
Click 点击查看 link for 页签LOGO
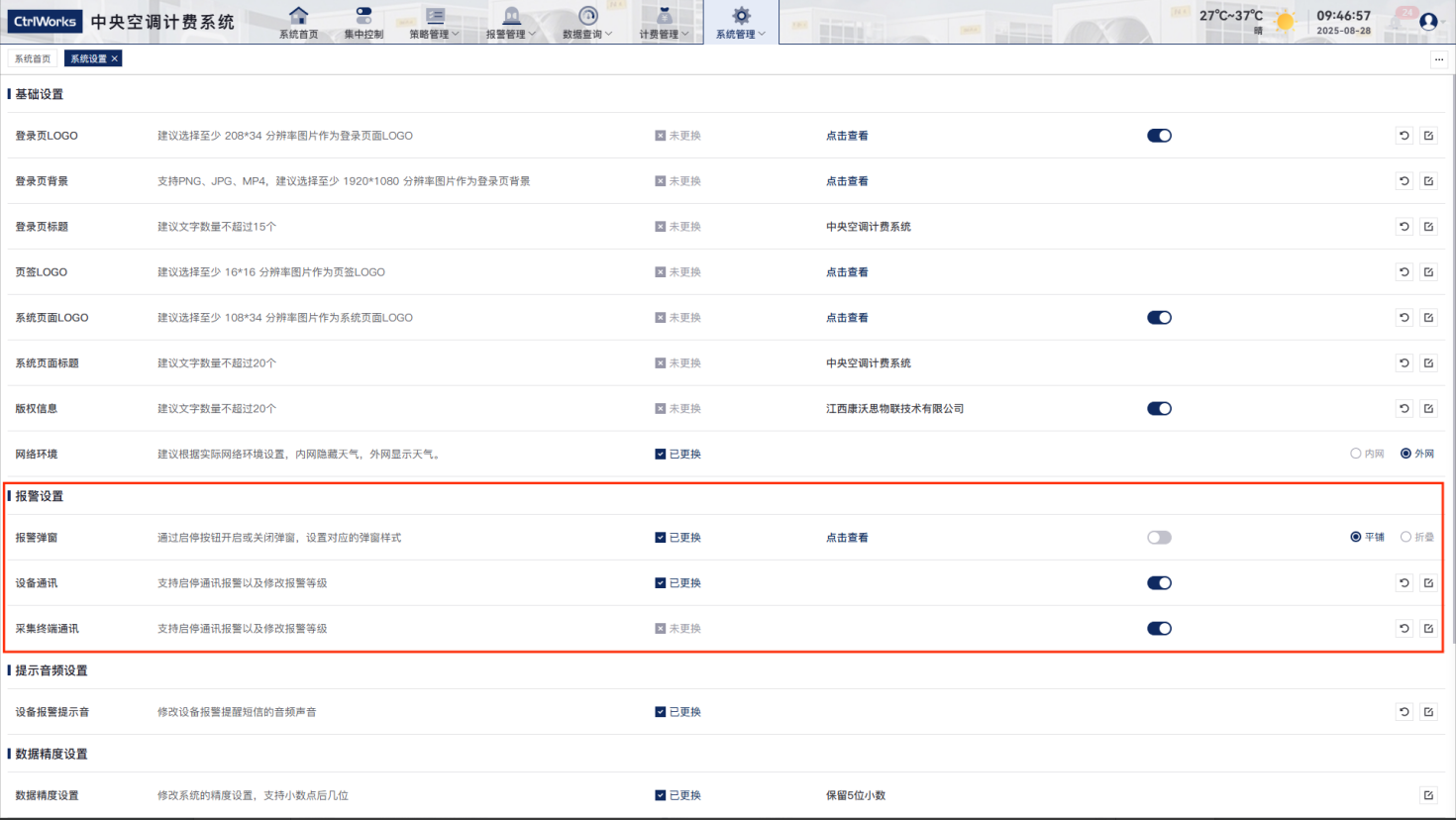pyautogui.click(x=847, y=272)
